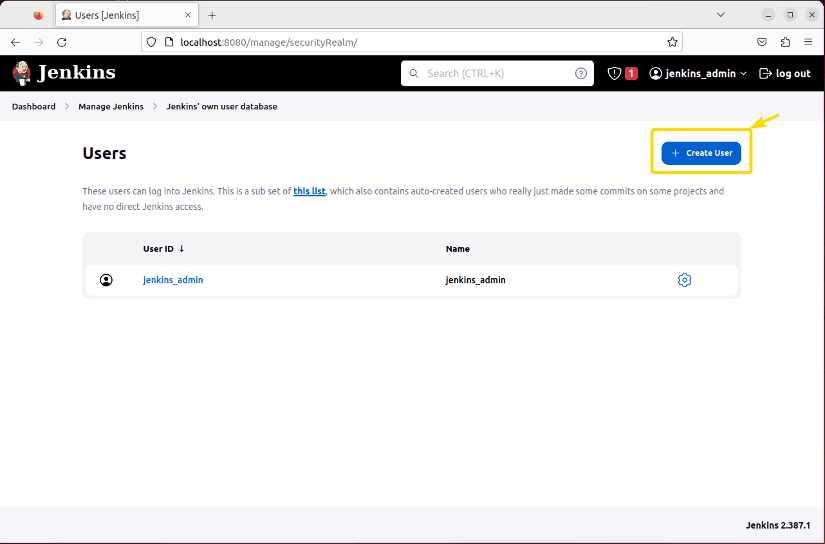Click the user avatar icon in jenkins_admin row
Viewport: 825px width, 544px height.
click(x=106, y=280)
